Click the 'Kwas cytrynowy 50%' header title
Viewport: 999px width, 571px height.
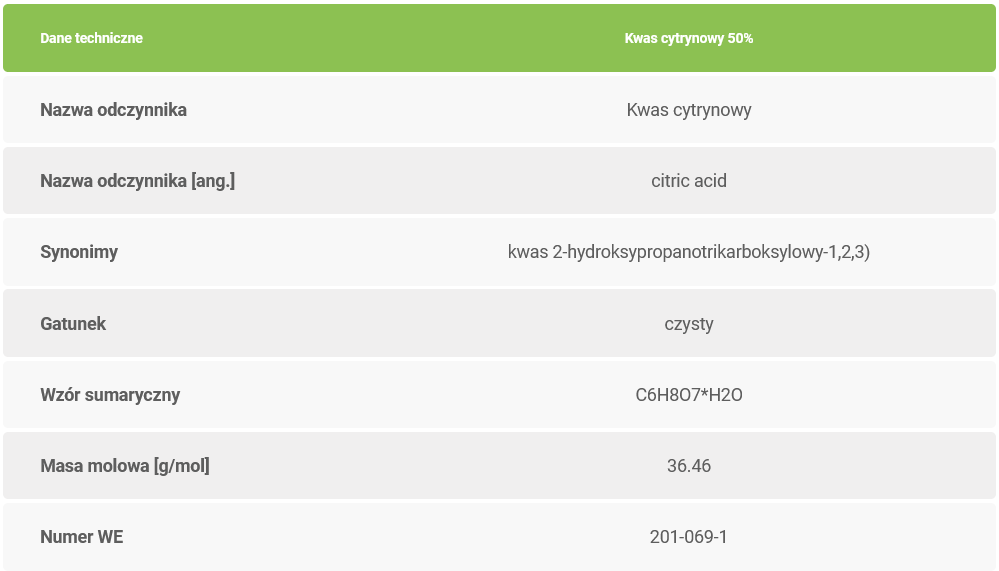688,38
